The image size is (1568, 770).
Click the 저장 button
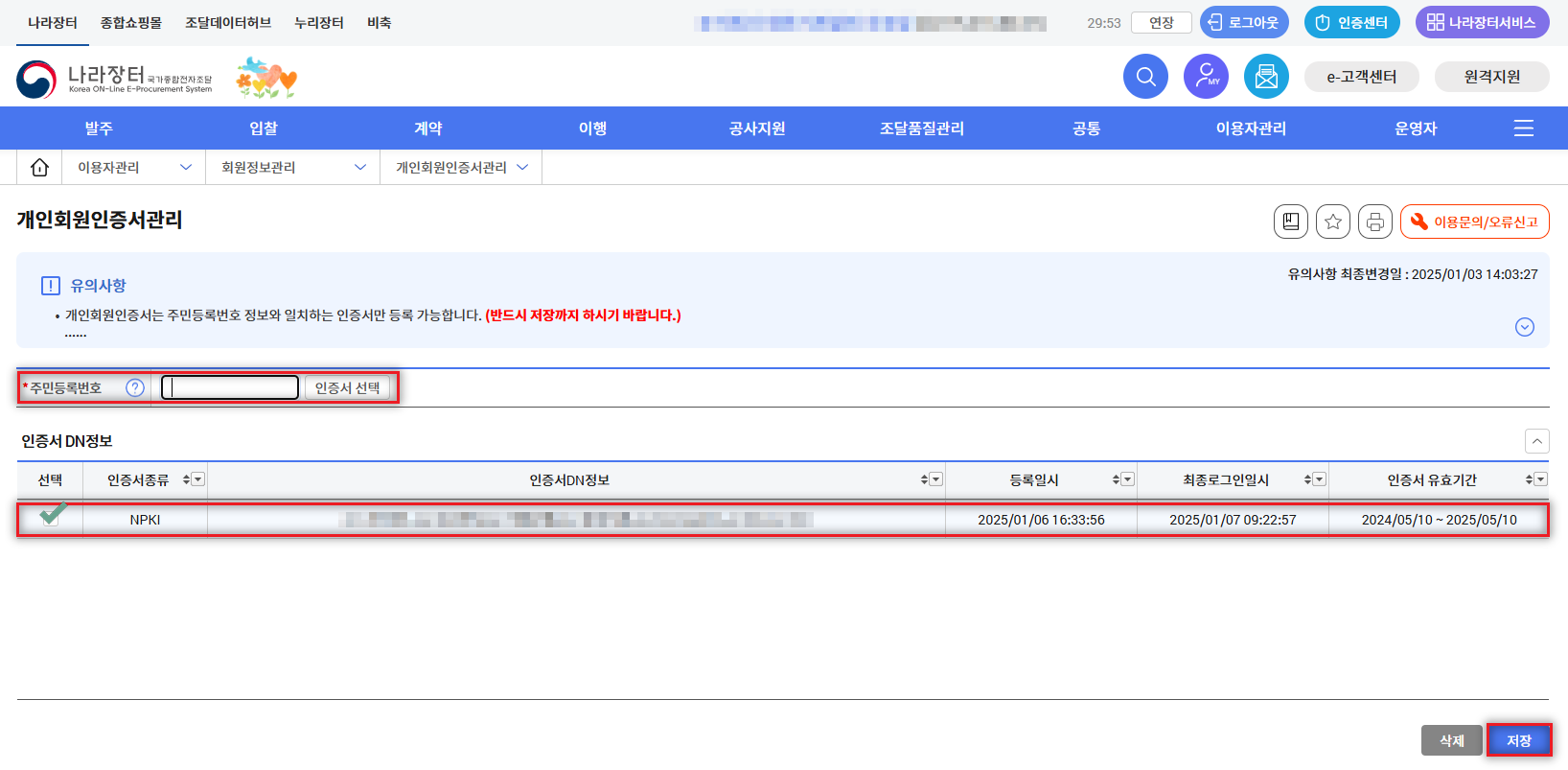pos(1519,740)
